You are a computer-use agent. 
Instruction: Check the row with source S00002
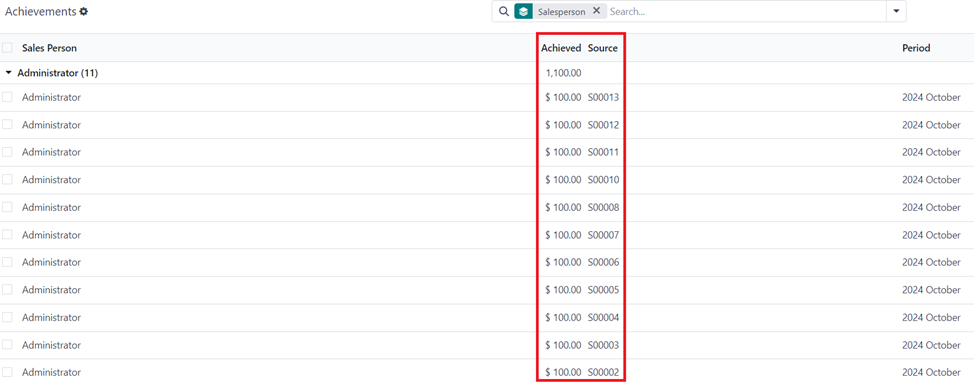point(7,372)
